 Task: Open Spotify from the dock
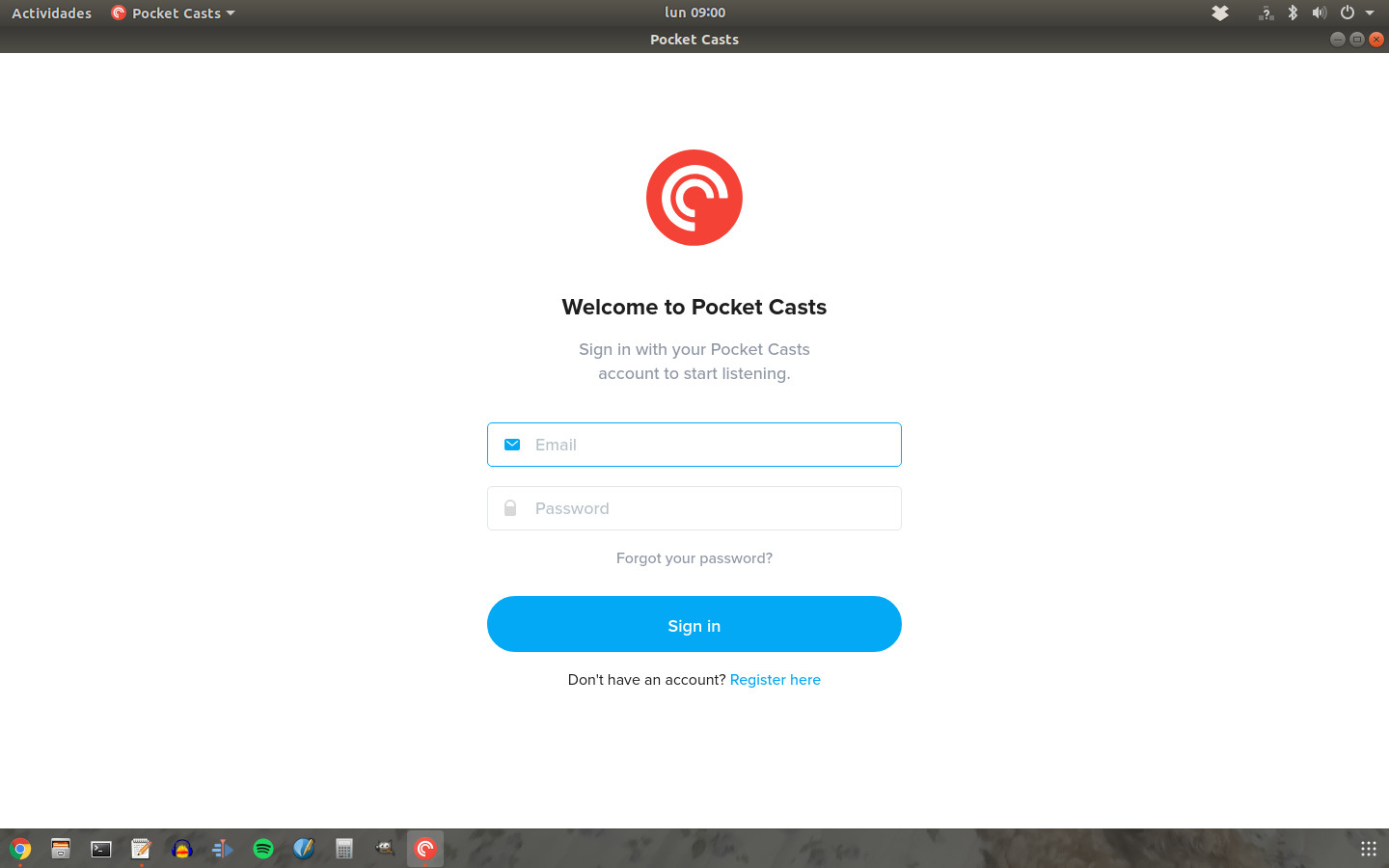[x=263, y=849]
